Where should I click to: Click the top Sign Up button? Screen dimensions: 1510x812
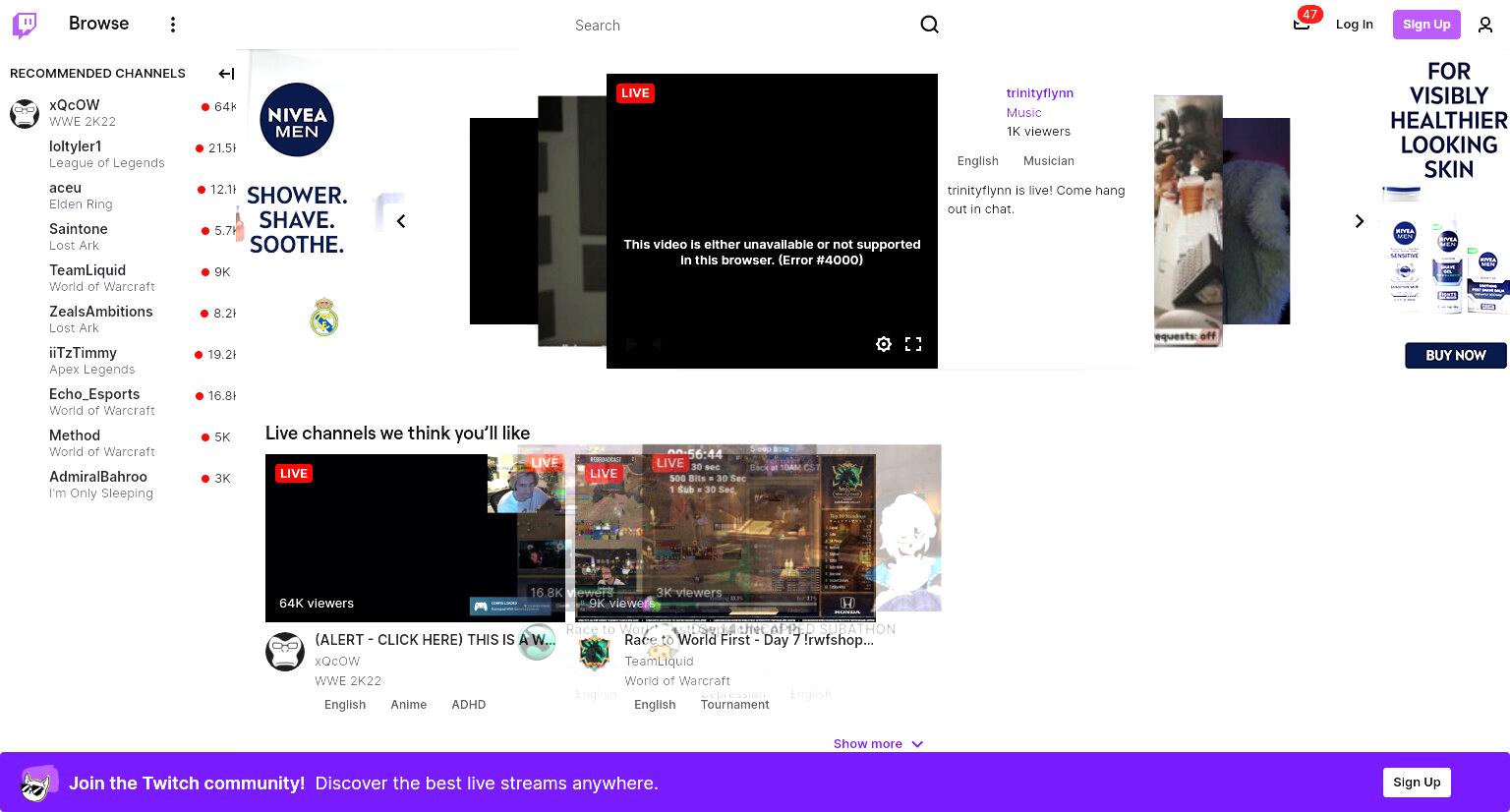click(1426, 25)
